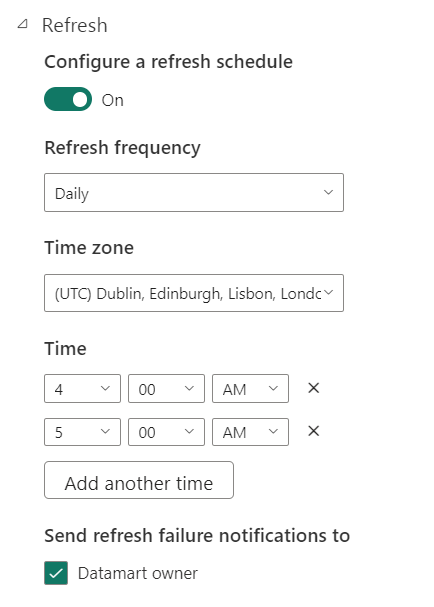Click the Refresh section heading
The image size is (434, 607).
click(x=75, y=26)
